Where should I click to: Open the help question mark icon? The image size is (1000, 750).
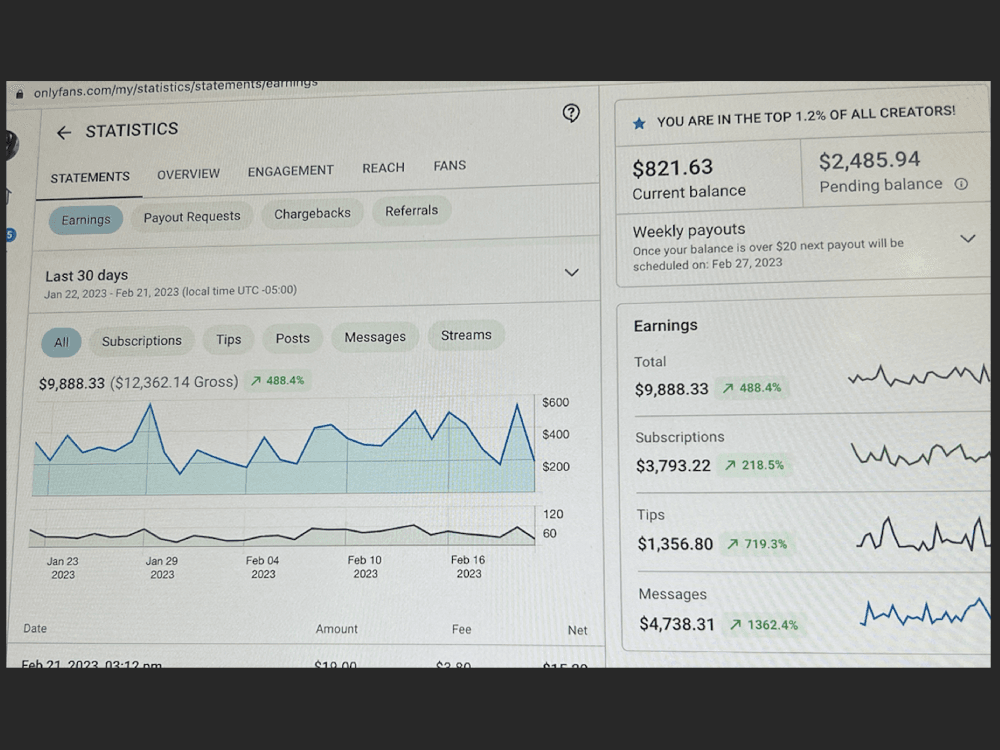[x=571, y=114]
